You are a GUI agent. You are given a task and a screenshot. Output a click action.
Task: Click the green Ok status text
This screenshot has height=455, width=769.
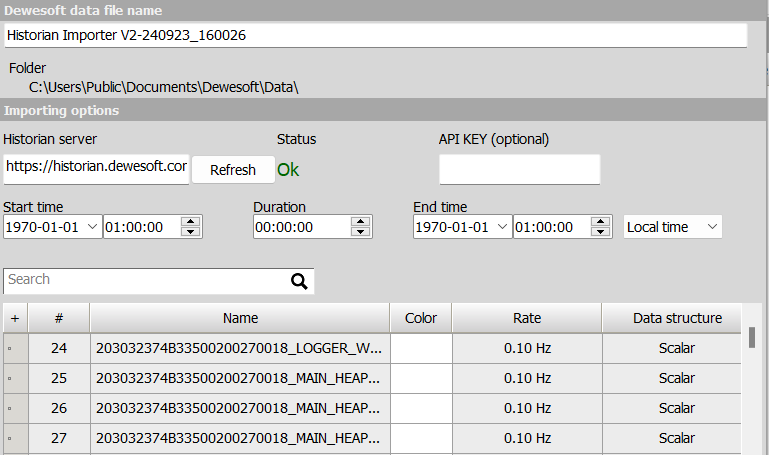(x=288, y=170)
